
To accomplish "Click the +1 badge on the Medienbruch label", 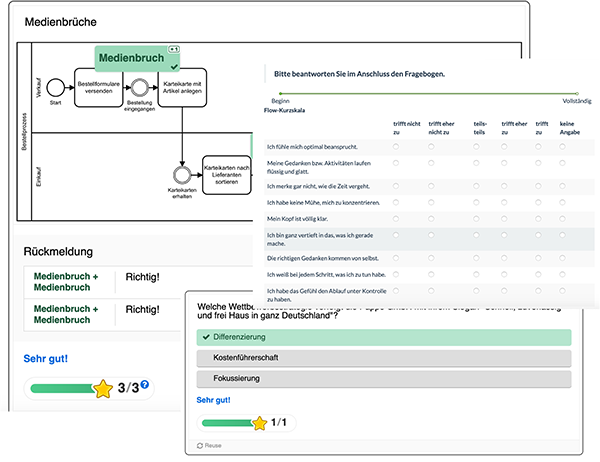I will click(x=174, y=49).
